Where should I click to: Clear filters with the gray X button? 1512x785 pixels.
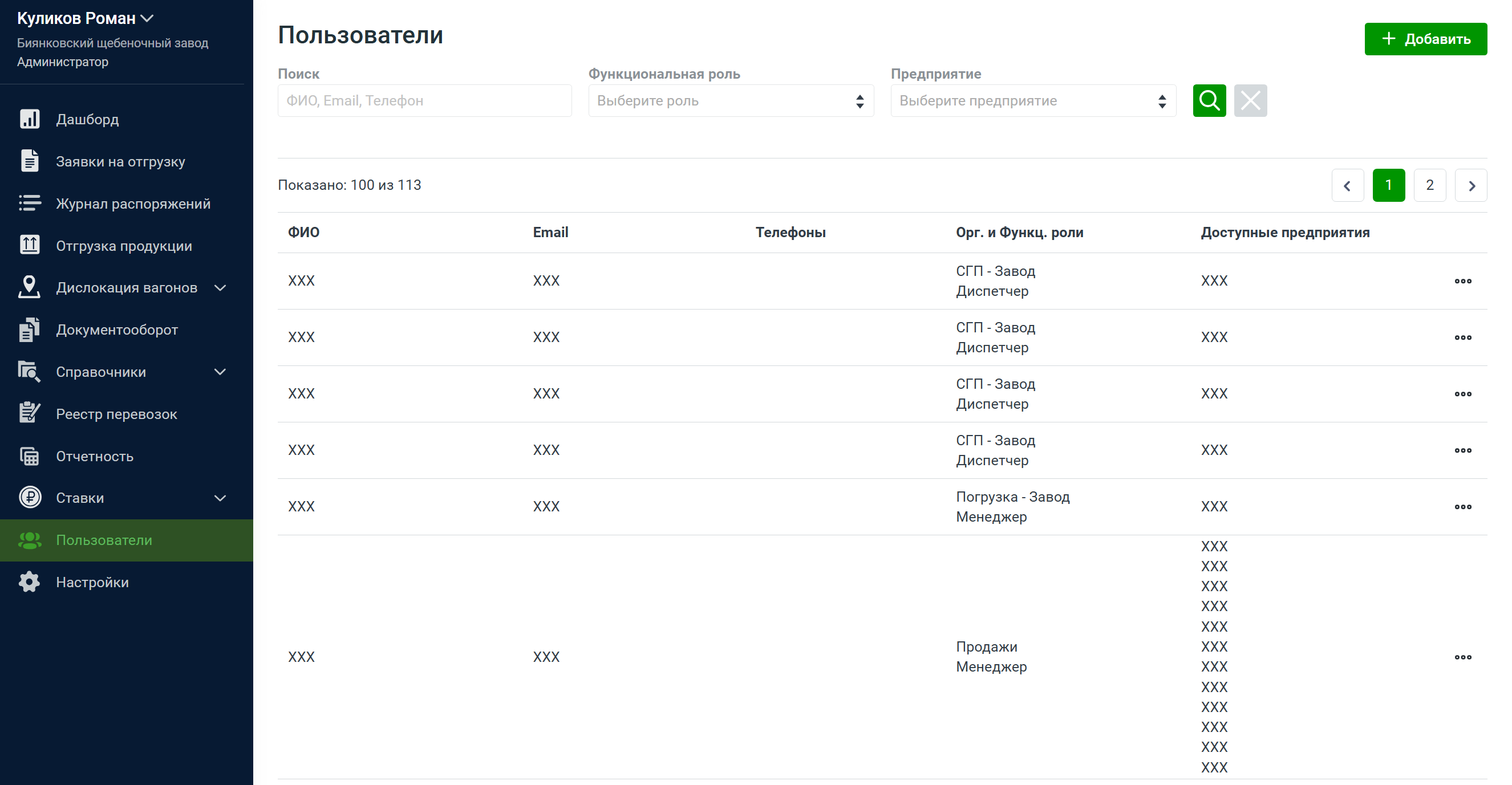point(1250,101)
